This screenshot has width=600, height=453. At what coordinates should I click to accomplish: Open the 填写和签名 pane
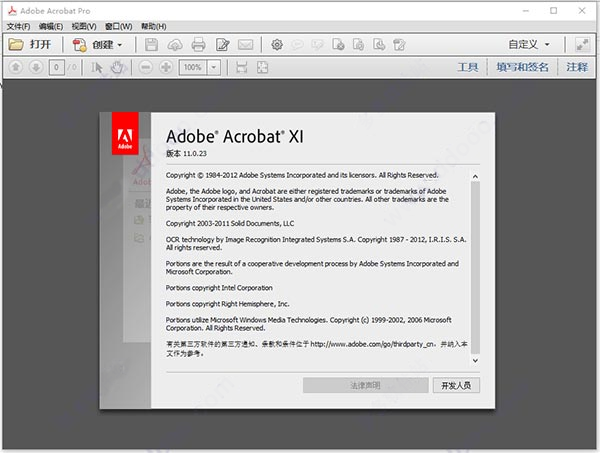522,67
